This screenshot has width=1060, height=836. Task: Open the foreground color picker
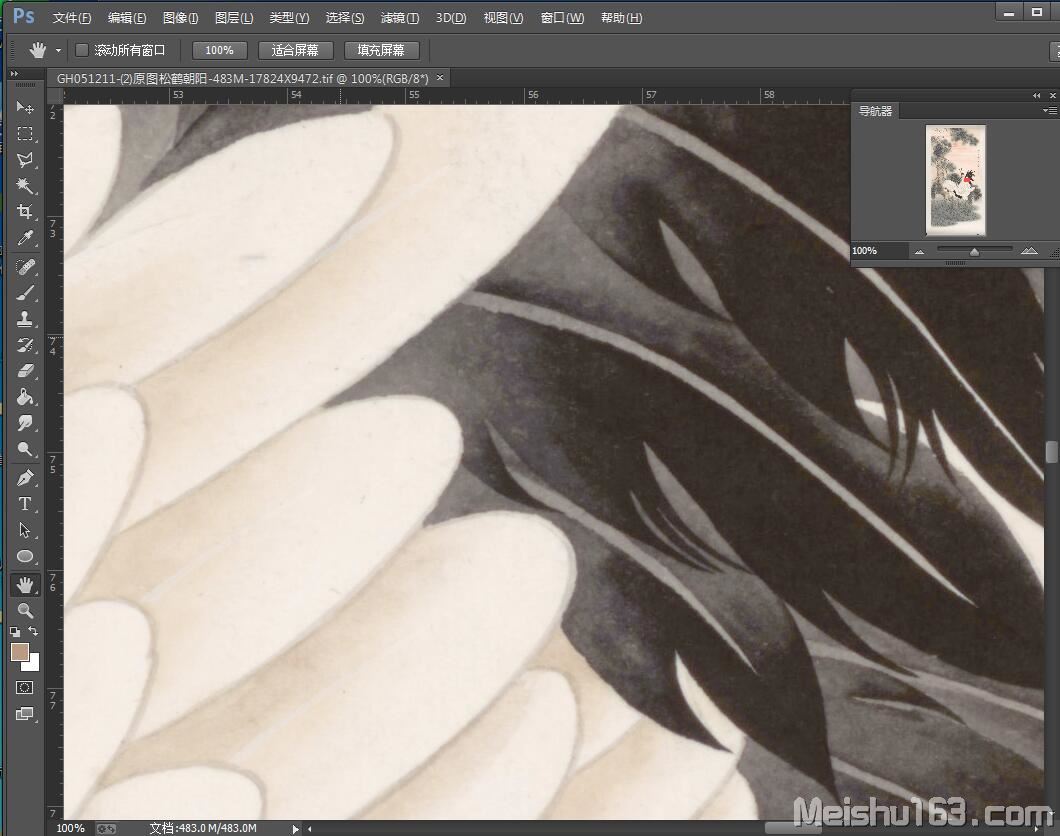[20, 652]
